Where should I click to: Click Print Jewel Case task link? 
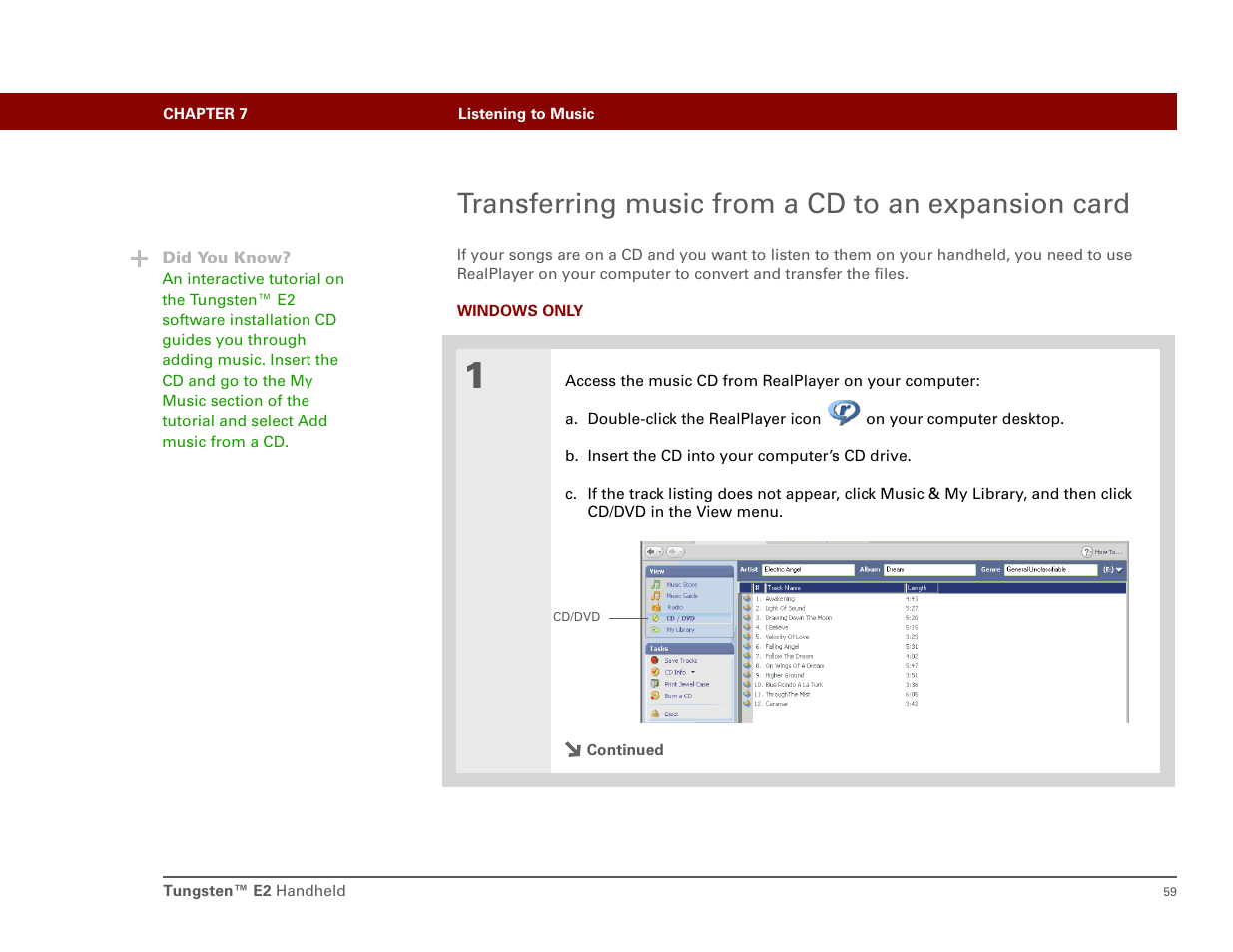[687, 684]
